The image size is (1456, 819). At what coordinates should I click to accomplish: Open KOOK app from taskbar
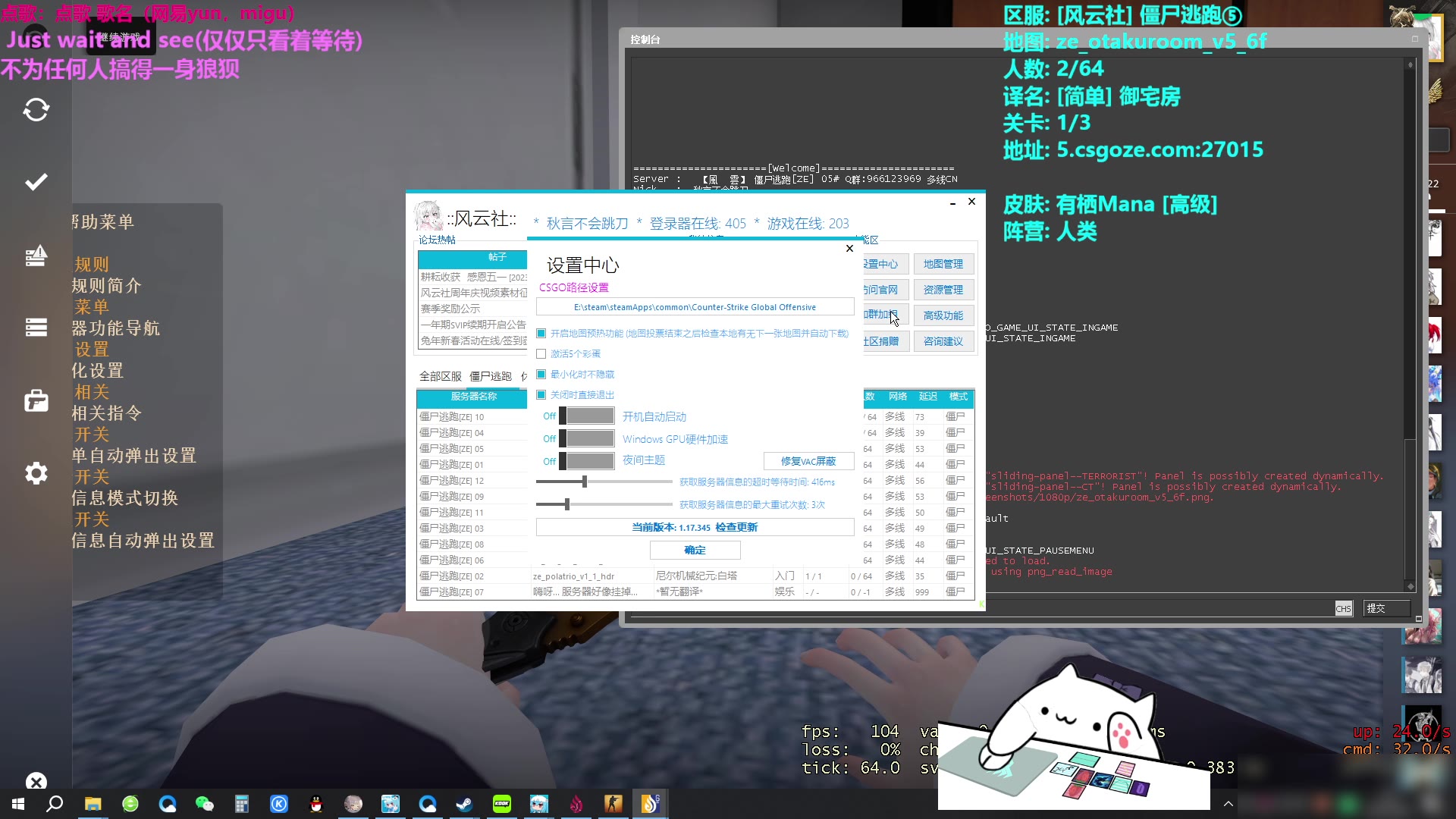[x=502, y=804]
